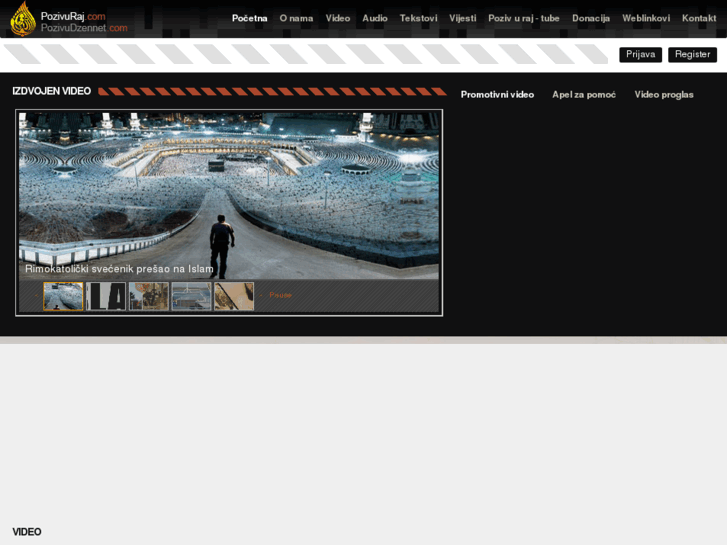
Task: Open the Početna menu item
Action: (249, 18)
